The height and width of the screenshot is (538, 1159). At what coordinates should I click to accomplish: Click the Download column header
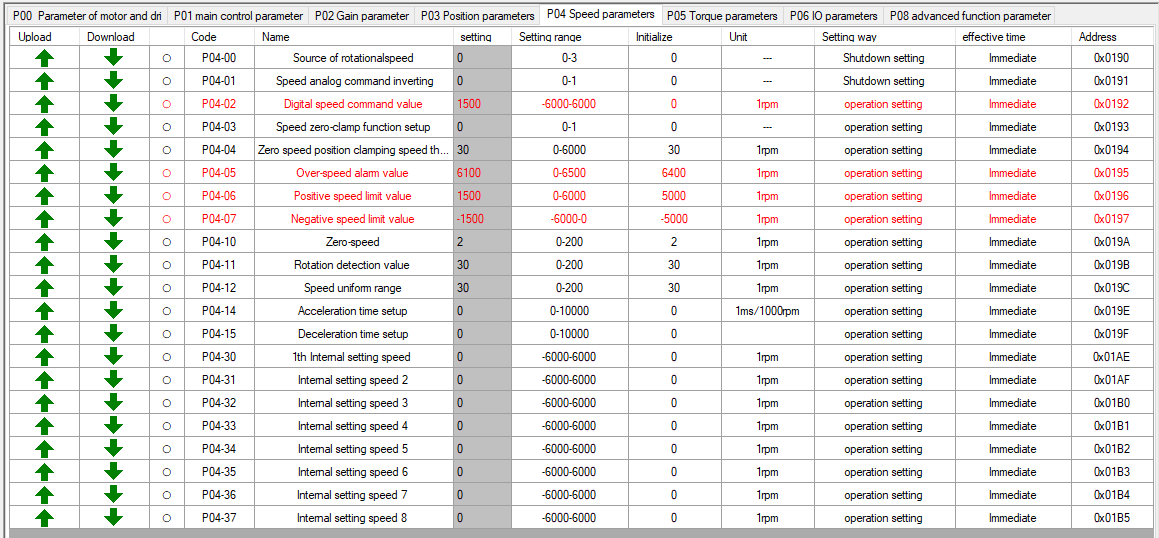click(x=114, y=36)
